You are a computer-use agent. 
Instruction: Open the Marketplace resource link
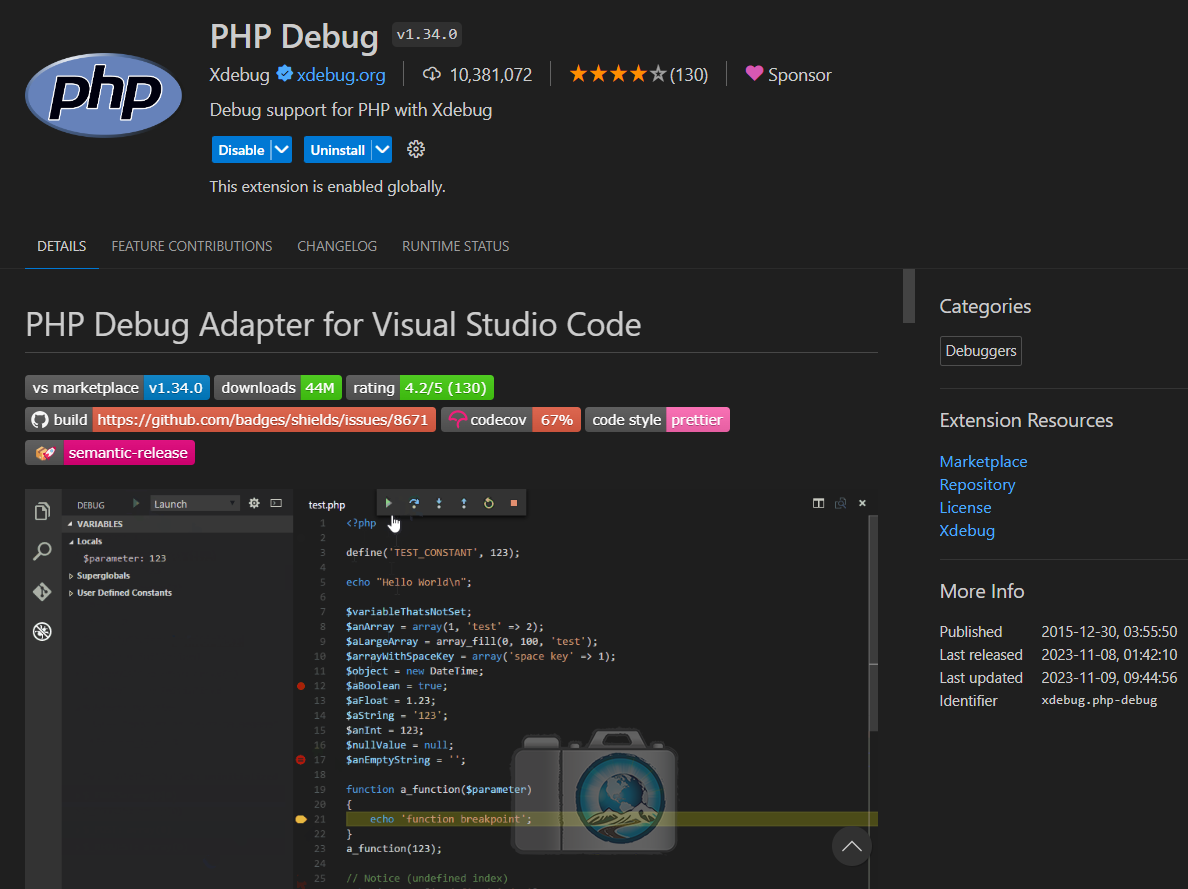[x=983, y=462]
